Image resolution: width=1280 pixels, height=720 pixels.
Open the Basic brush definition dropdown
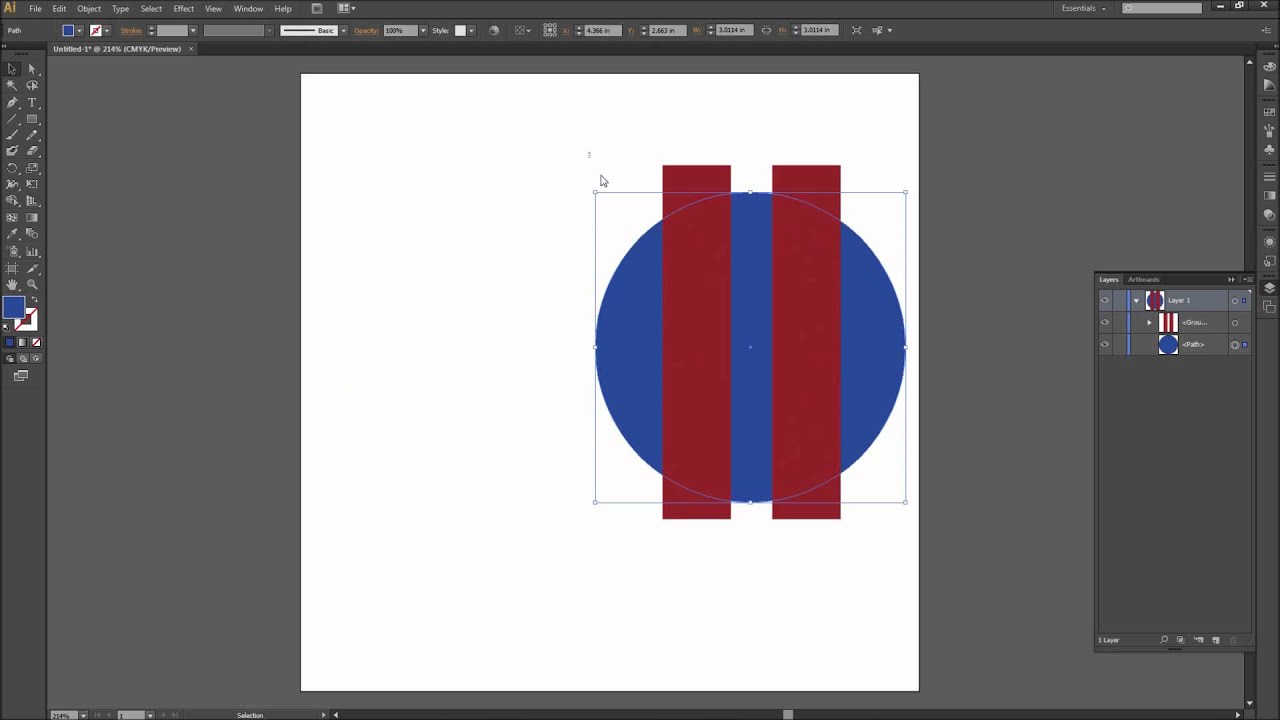point(343,31)
